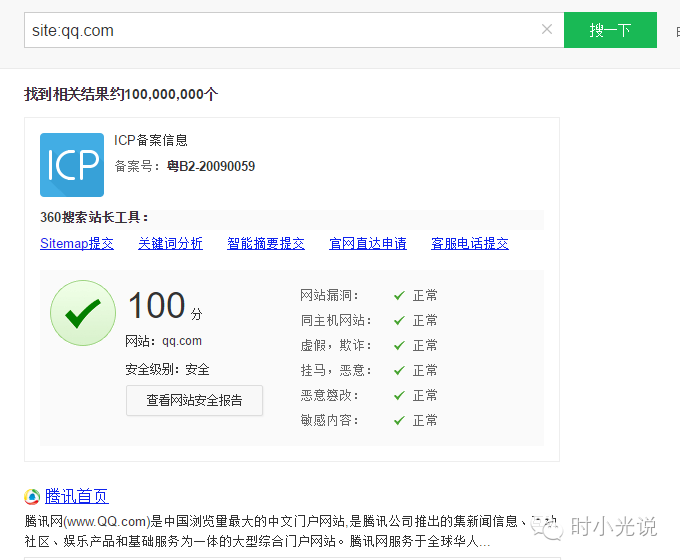680x560 pixels.
Task: Click the 腾讯网 result description text
Action: point(291,531)
